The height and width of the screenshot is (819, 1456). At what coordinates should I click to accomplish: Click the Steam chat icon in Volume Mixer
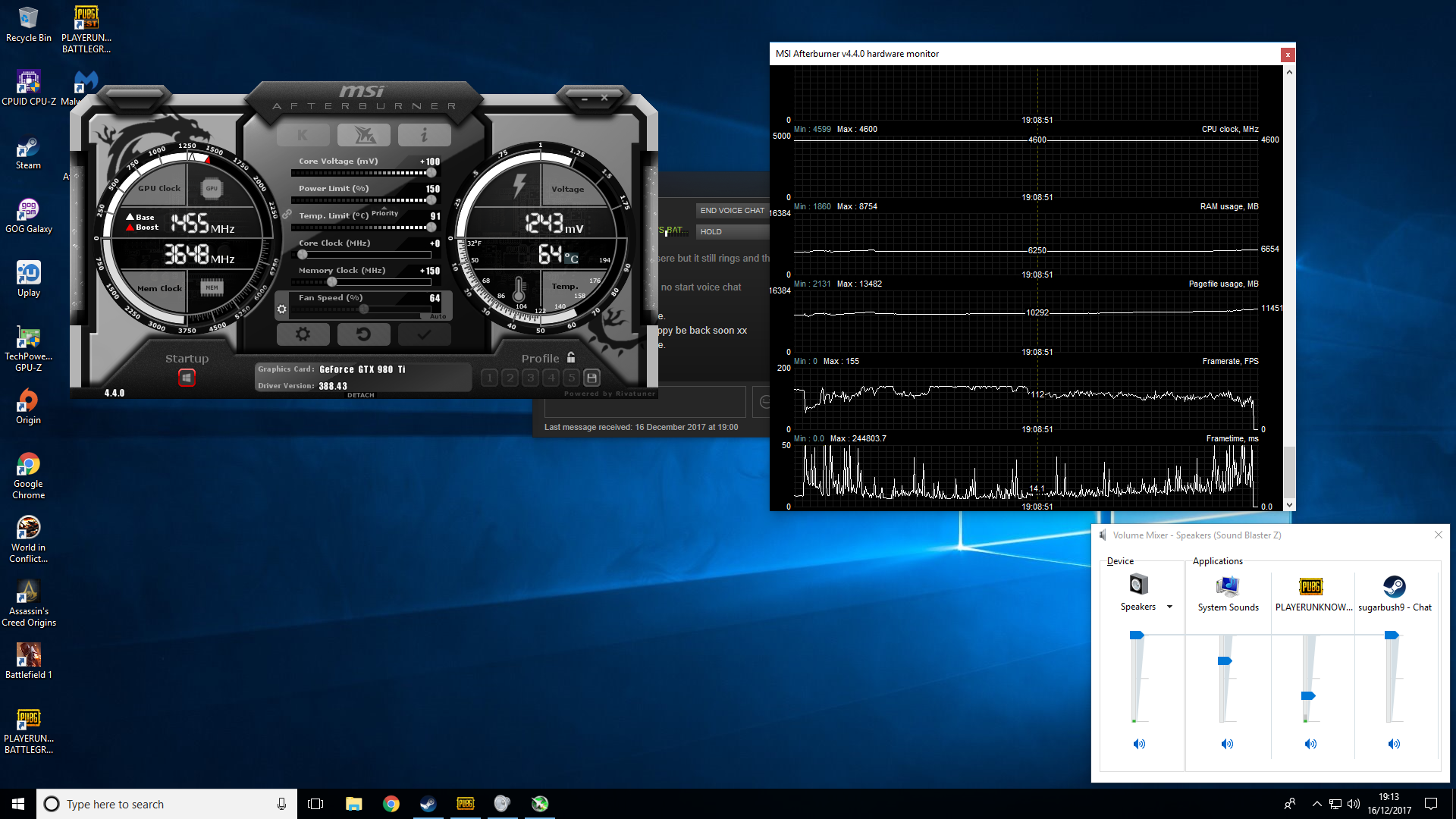1394,586
